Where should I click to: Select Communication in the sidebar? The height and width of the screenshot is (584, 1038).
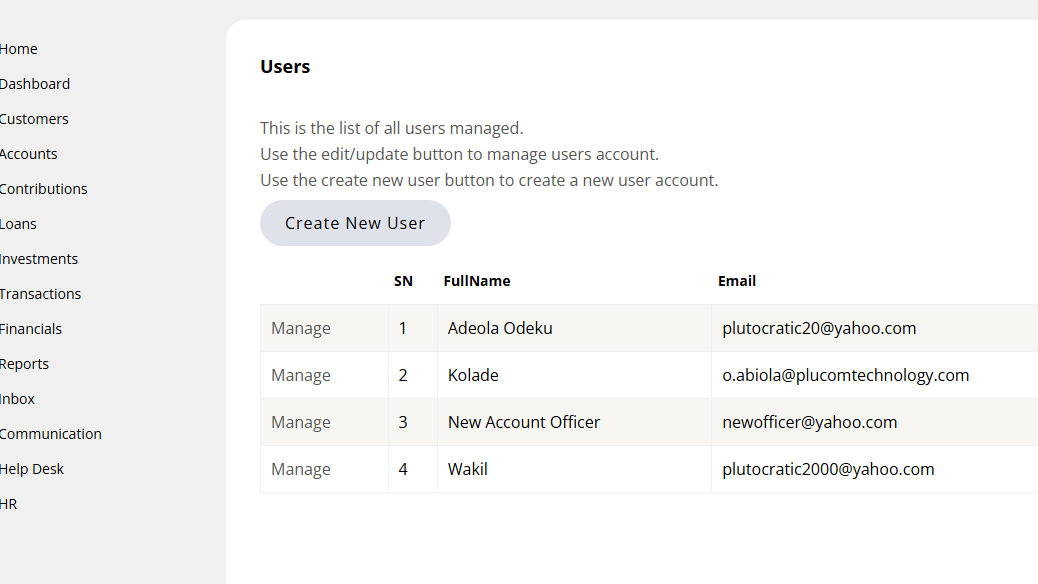click(51, 434)
